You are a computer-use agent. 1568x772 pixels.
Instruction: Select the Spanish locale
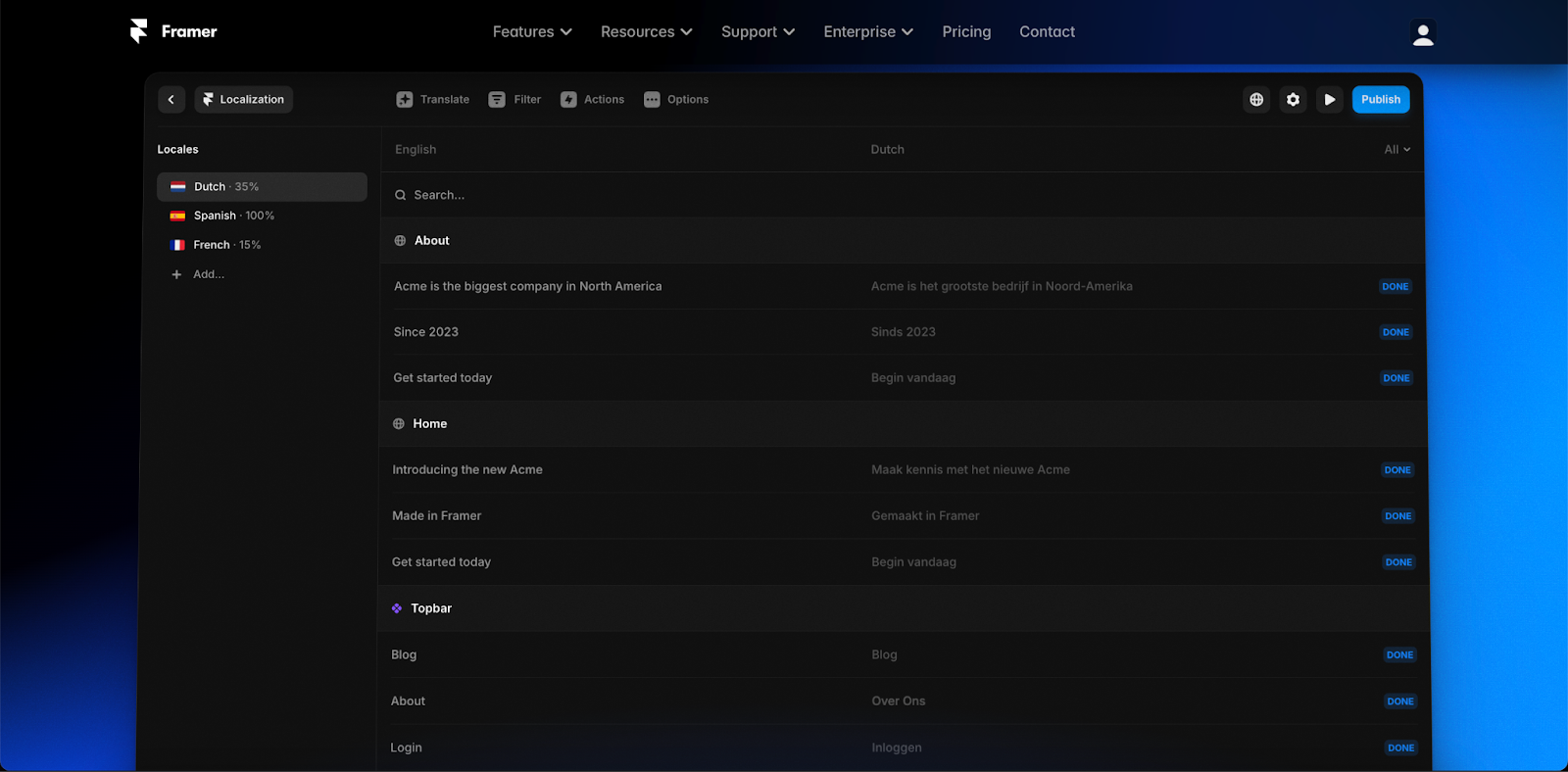tap(233, 216)
